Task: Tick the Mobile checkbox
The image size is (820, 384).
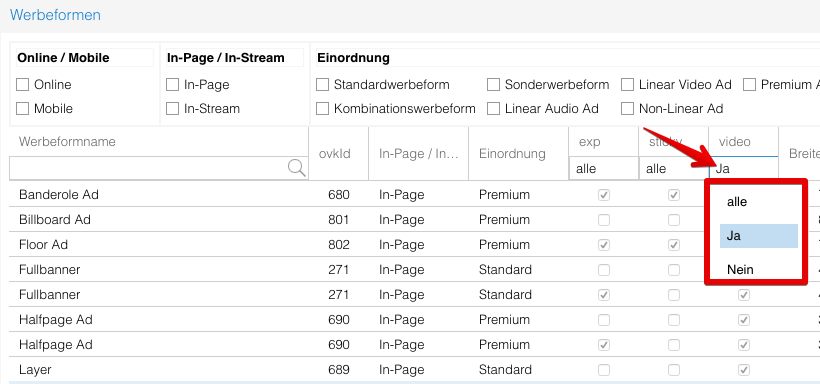Action: pyautogui.click(x=22, y=109)
